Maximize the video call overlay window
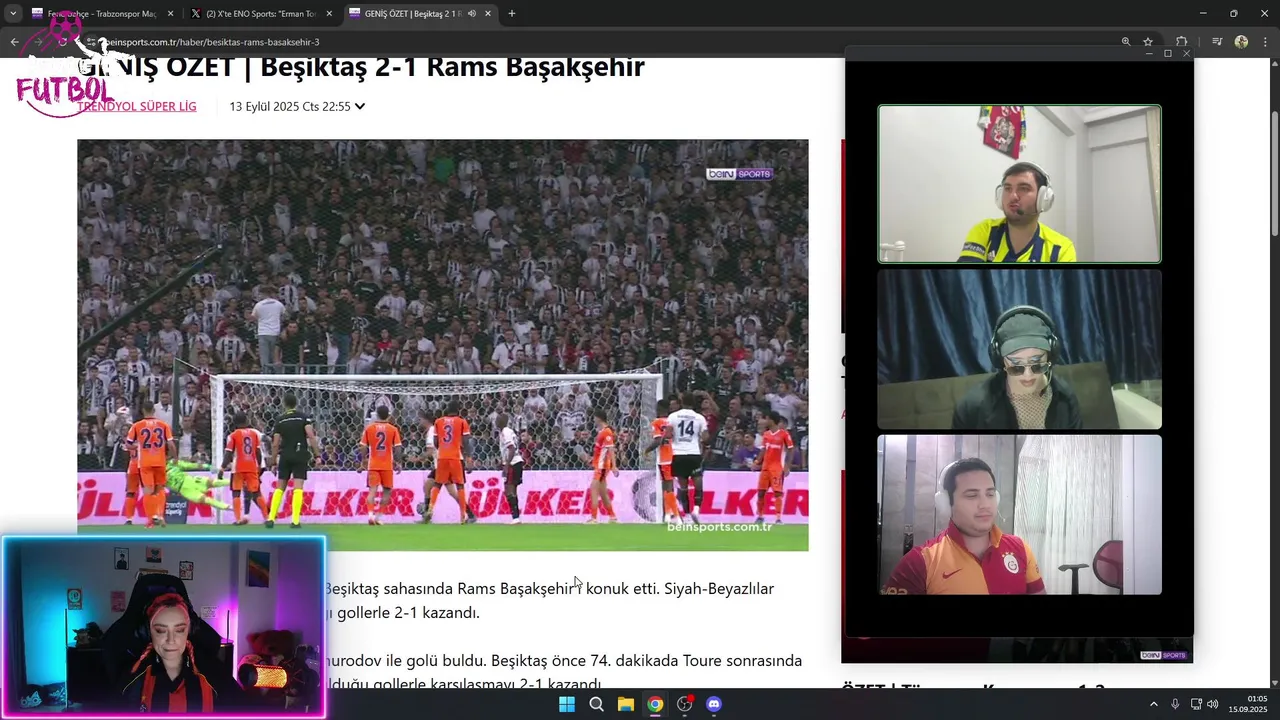This screenshot has height=720, width=1280. point(1167,53)
